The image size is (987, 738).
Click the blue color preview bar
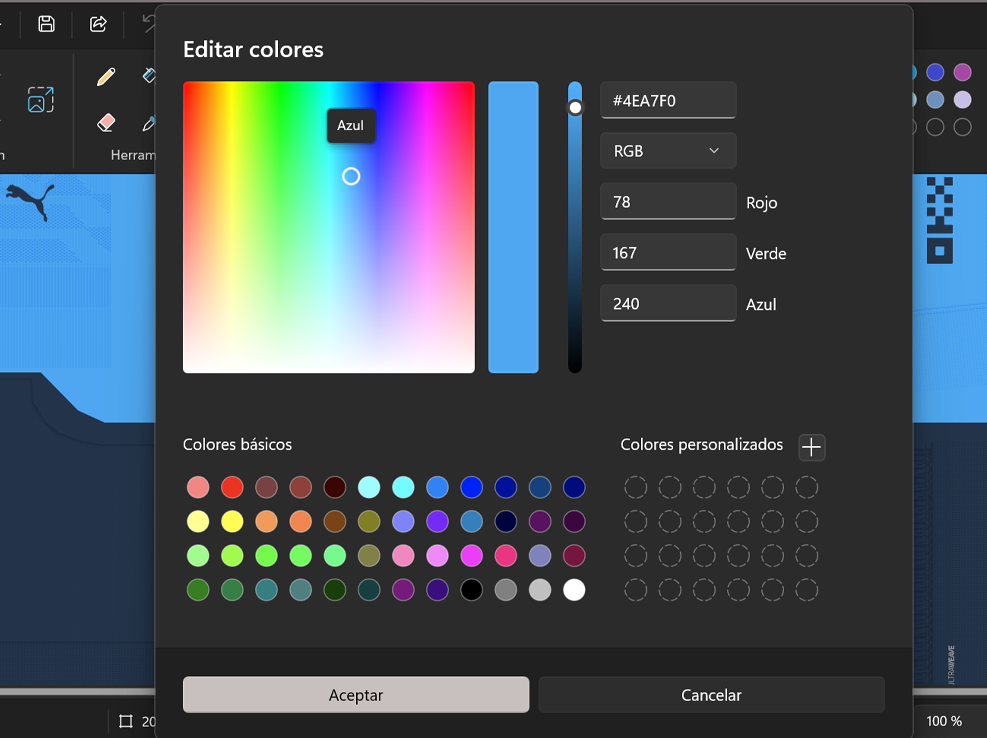click(513, 227)
